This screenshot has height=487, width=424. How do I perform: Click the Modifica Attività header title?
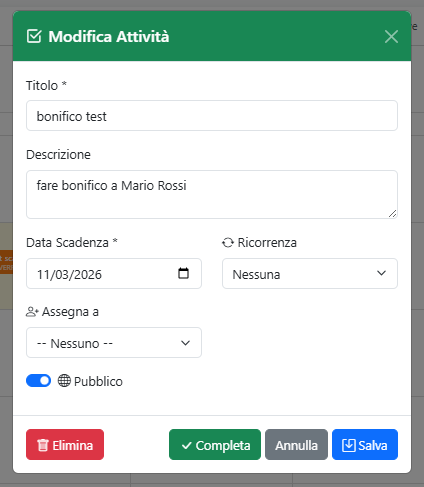pos(109,36)
